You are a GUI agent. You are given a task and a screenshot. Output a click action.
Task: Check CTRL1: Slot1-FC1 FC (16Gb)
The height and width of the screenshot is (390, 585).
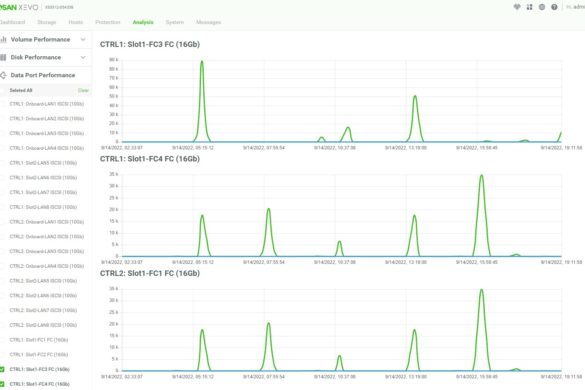[39, 340]
